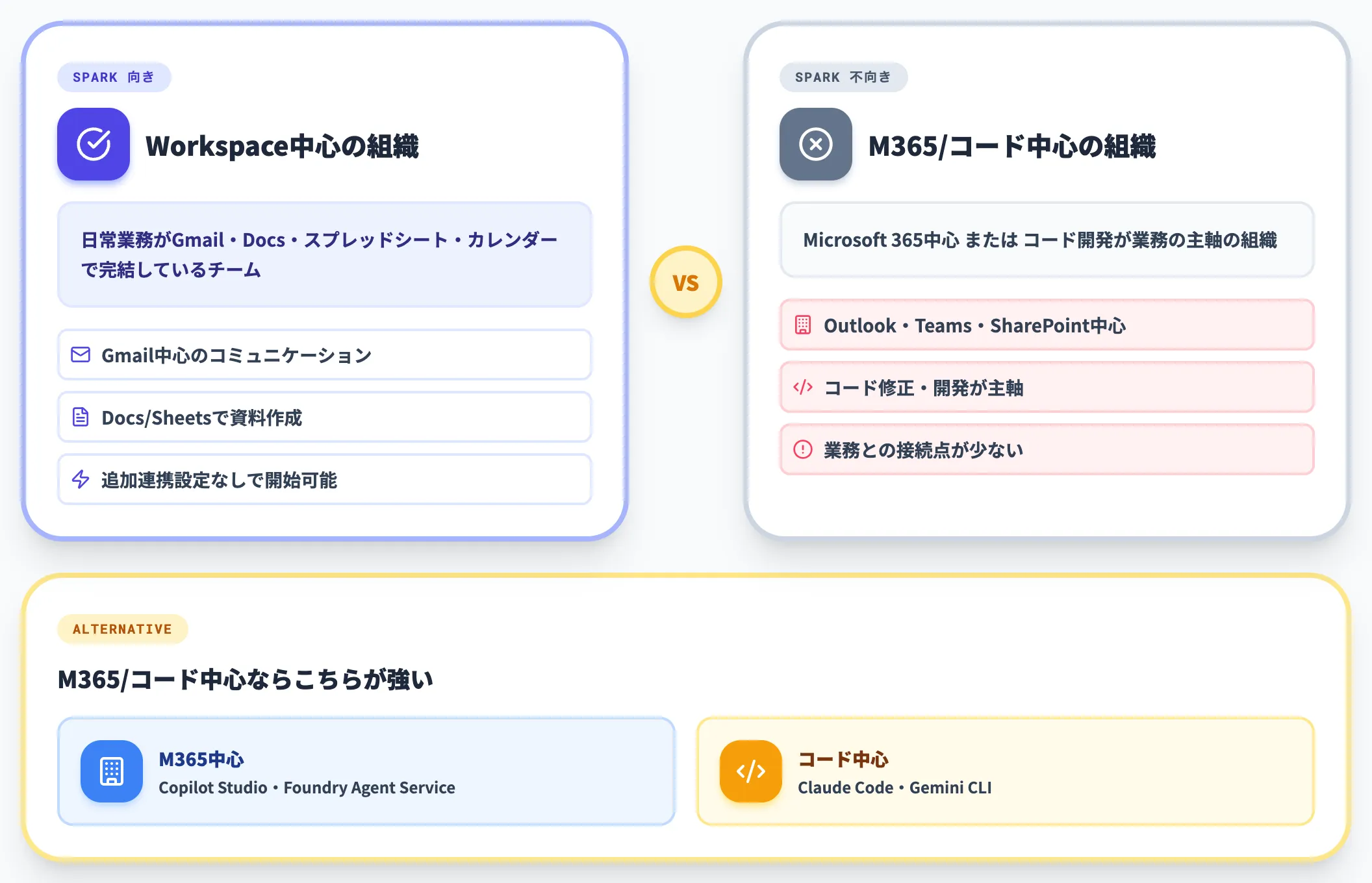
Task: Click the alert circle icon in 業務との接続点 row
Action: 803,449
